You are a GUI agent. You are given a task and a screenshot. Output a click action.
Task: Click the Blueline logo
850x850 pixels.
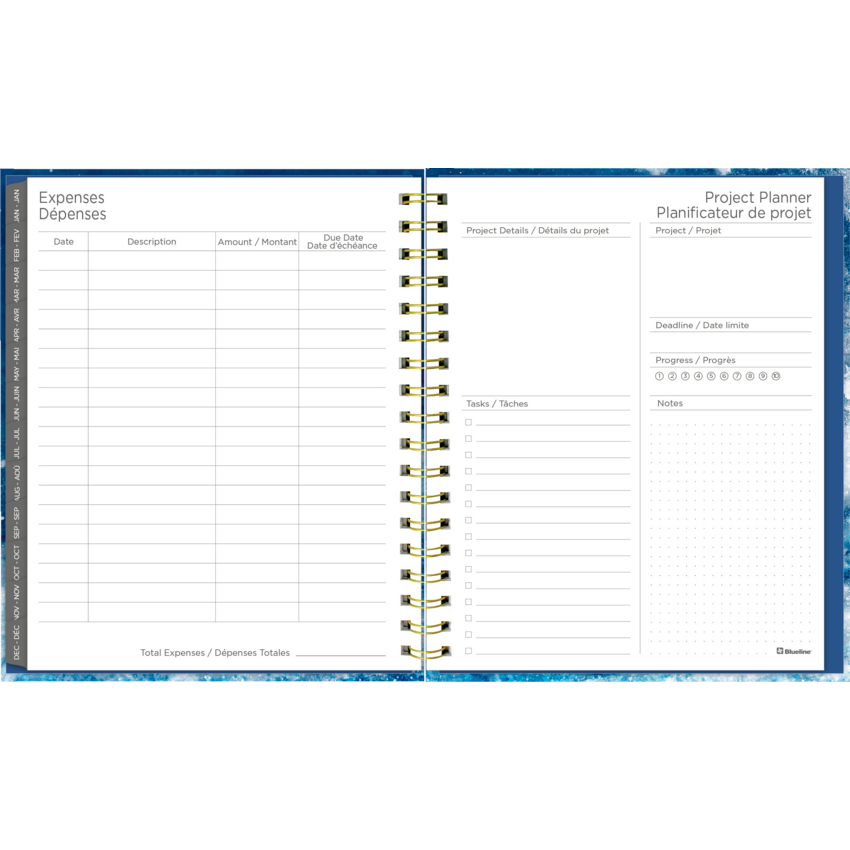(x=794, y=651)
